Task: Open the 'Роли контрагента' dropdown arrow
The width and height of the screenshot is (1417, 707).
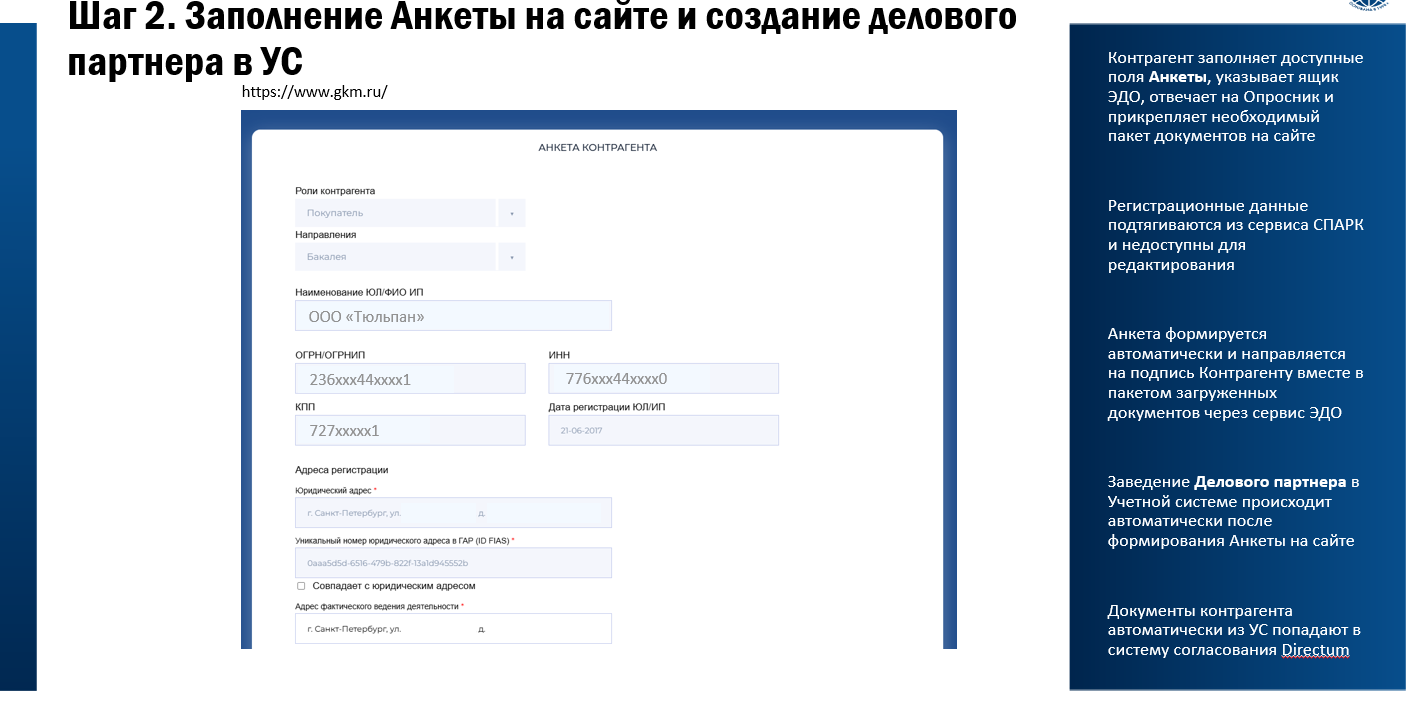Action: 511,213
